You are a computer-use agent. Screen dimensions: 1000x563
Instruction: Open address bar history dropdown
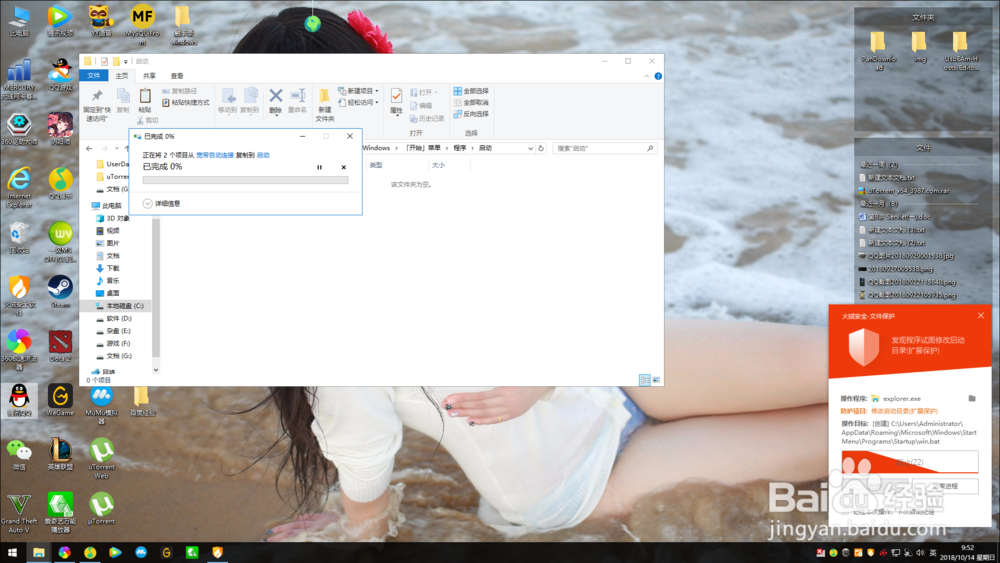530,149
